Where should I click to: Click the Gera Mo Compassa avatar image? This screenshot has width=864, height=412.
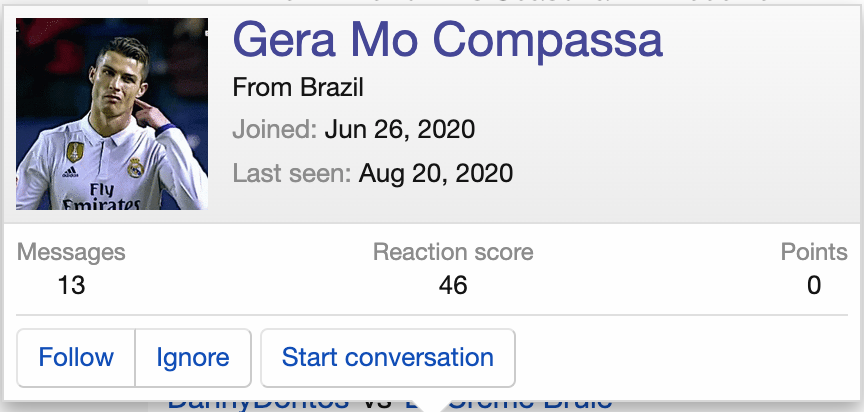point(112,113)
